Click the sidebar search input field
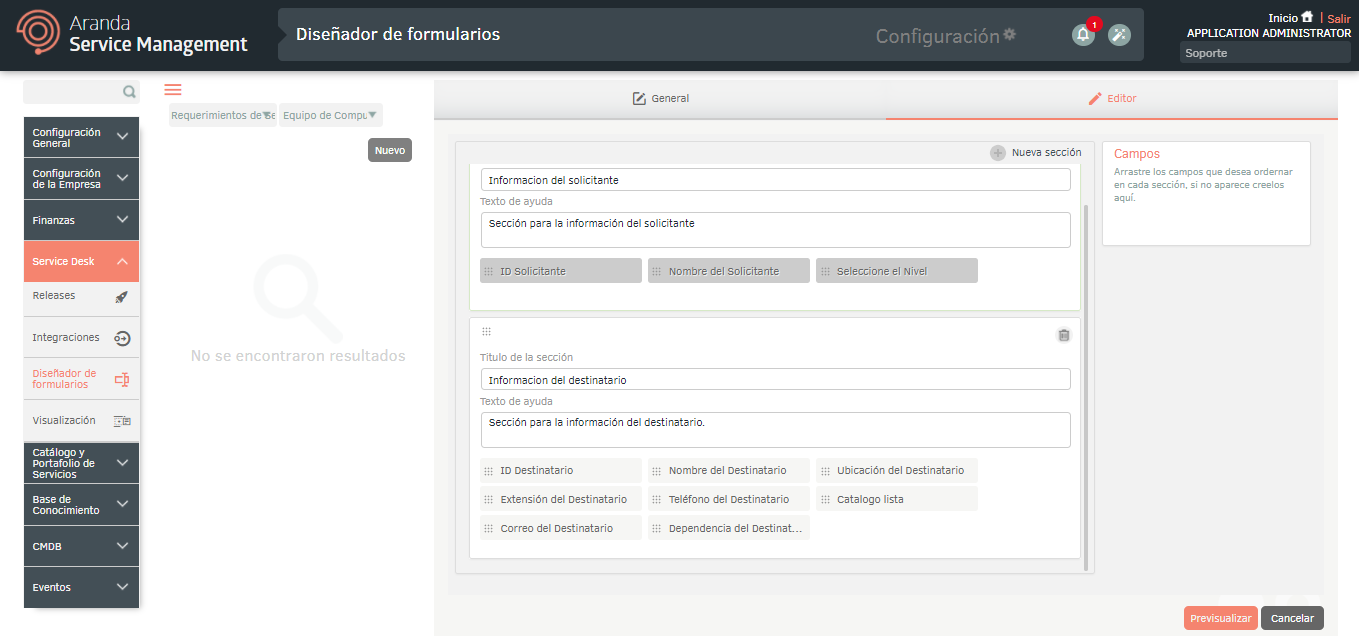 click(x=72, y=92)
